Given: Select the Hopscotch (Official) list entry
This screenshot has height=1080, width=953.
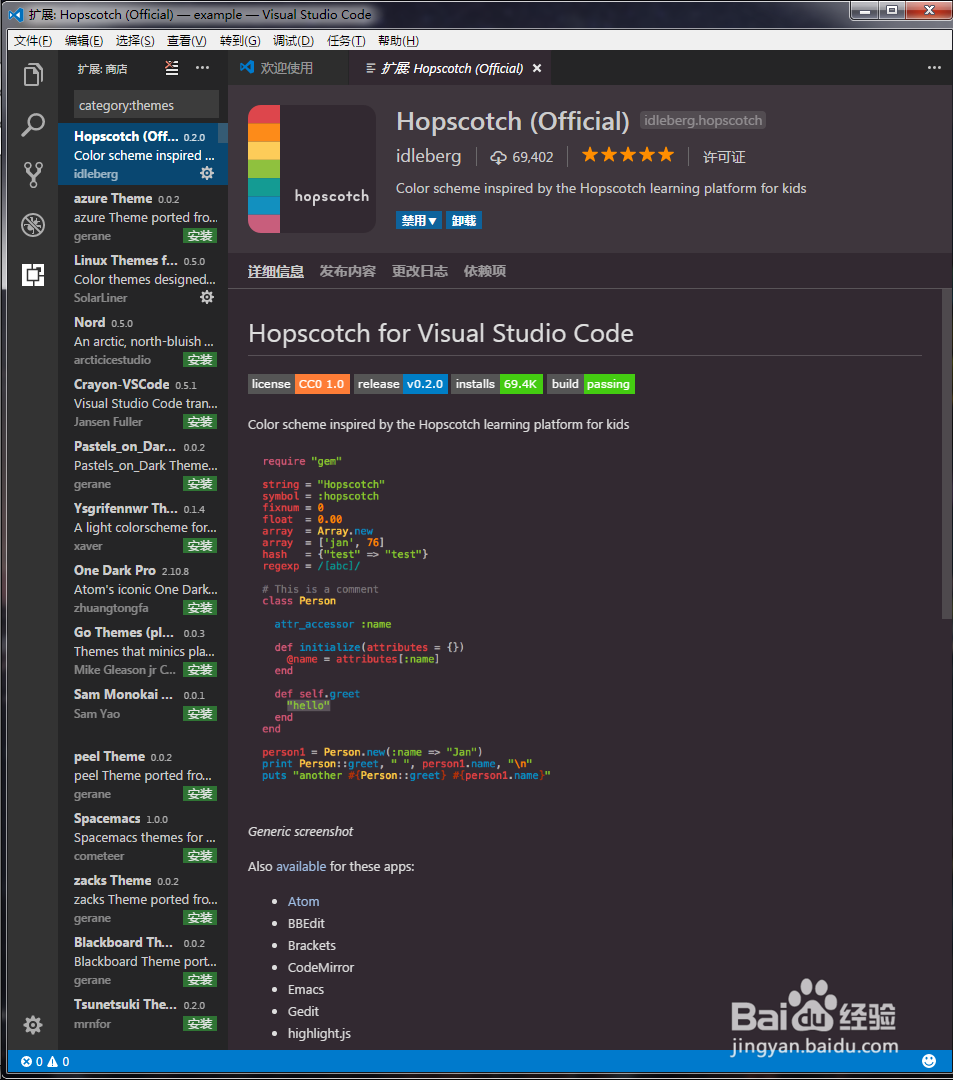Looking at the screenshot, I should (143, 154).
